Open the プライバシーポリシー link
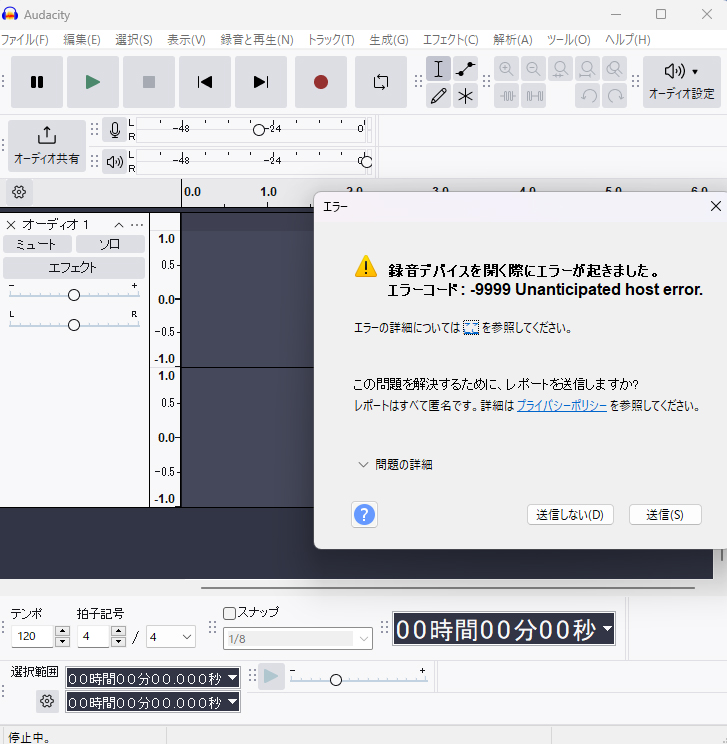Viewport: 727px width, 744px height. coord(561,406)
